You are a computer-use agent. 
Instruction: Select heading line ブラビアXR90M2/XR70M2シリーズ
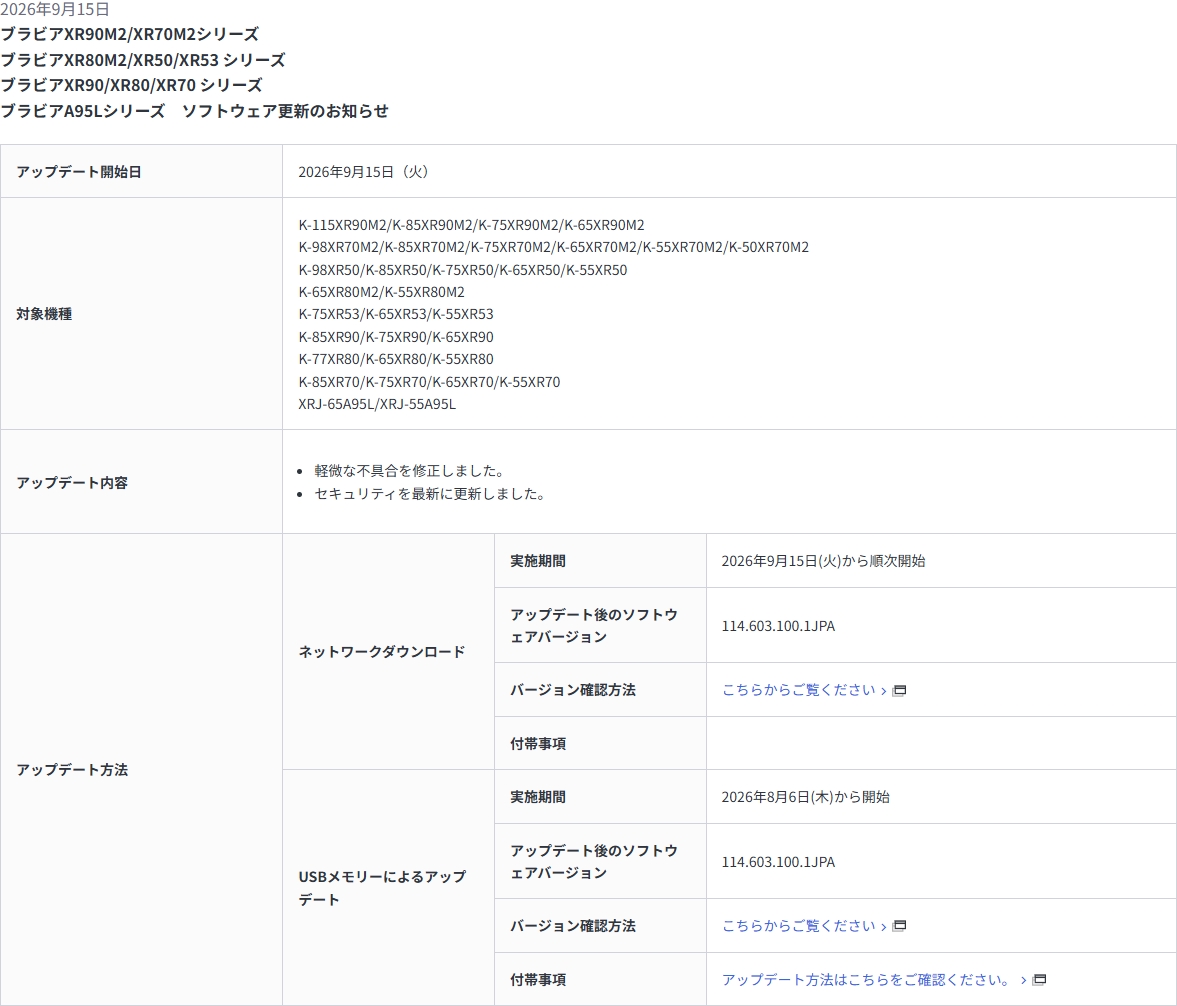(x=129, y=35)
